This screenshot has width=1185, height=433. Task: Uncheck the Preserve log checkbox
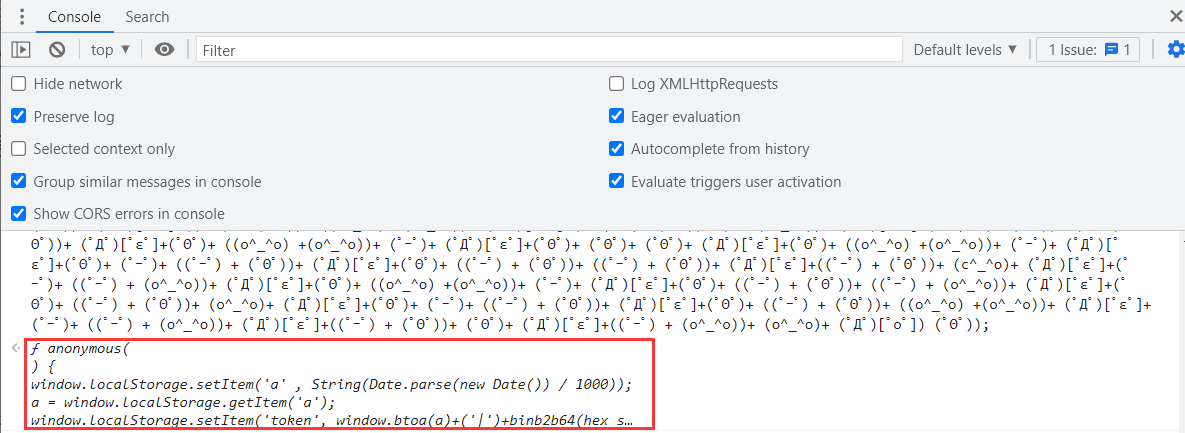coord(18,116)
